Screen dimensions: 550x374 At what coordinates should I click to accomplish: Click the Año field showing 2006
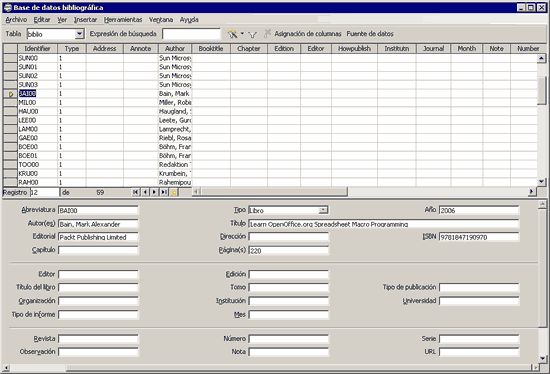tap(479, 210)
